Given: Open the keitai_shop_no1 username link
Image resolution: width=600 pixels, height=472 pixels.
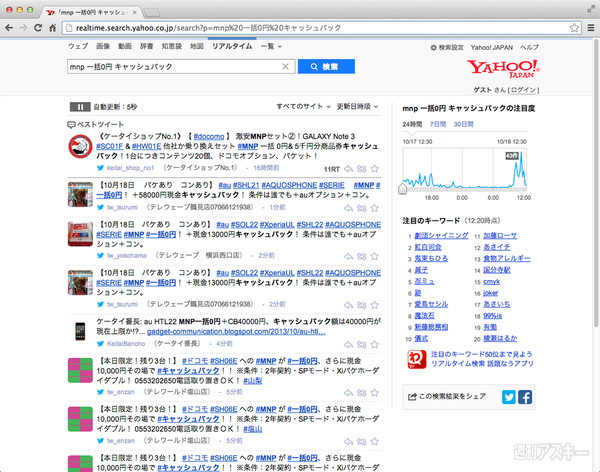Looking at the screenshot, I should click(130, 168).
